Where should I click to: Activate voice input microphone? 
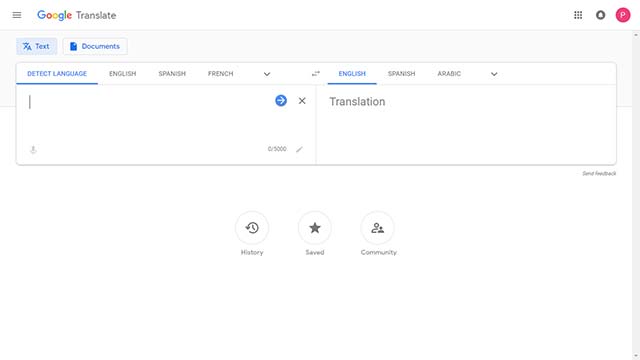point(33,149)
